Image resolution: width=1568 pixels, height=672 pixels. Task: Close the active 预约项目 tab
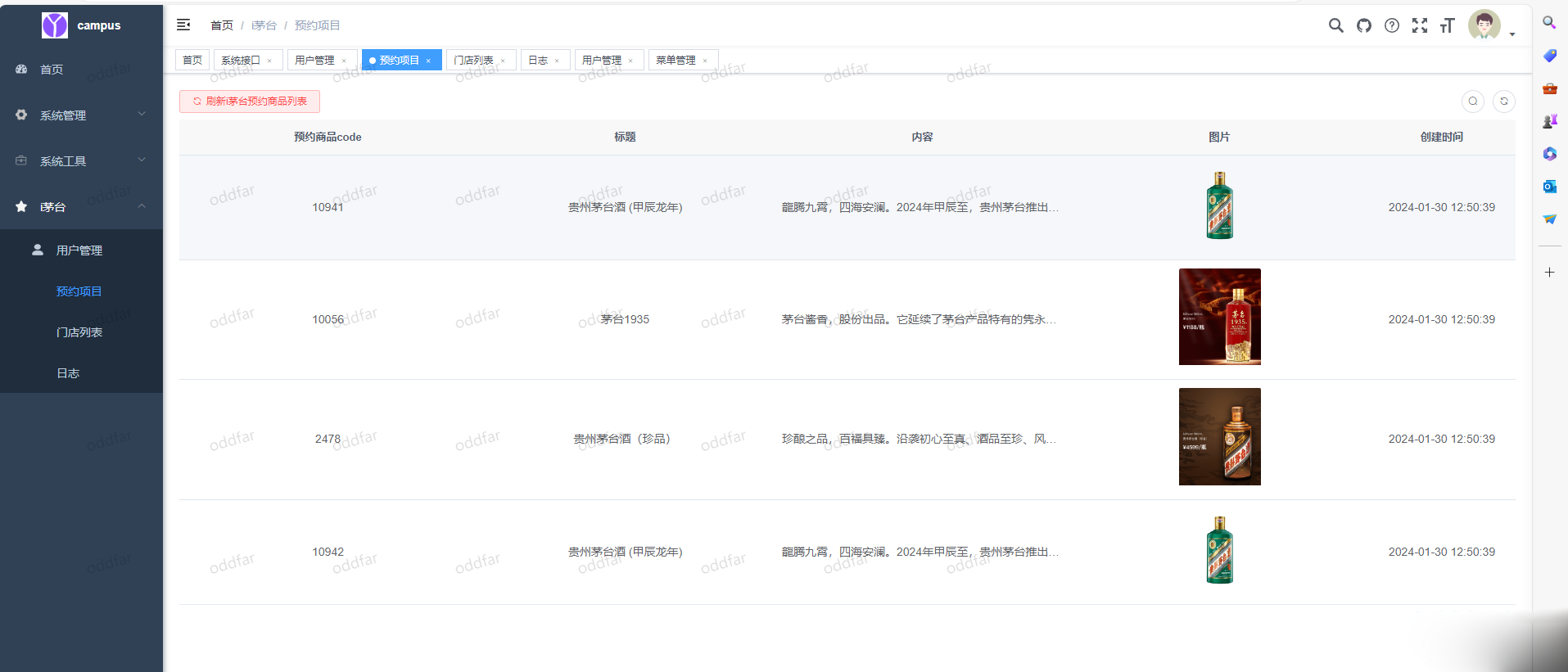[x=428, y=61]
